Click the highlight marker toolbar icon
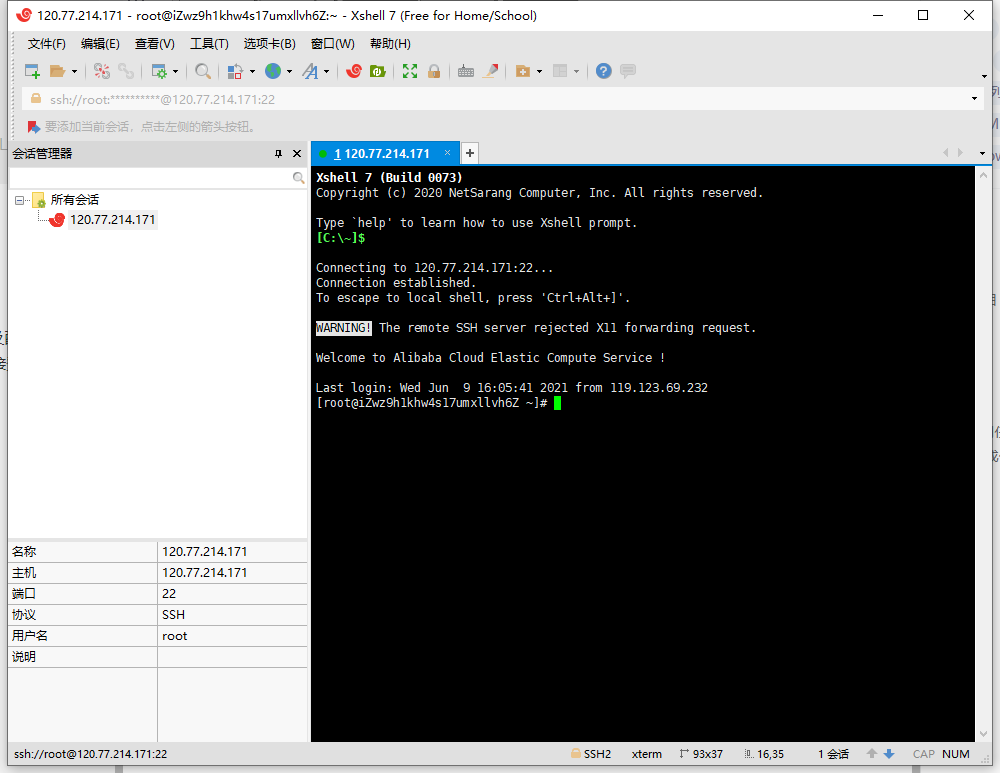The image size is (1000, 773). pos(490,71)
